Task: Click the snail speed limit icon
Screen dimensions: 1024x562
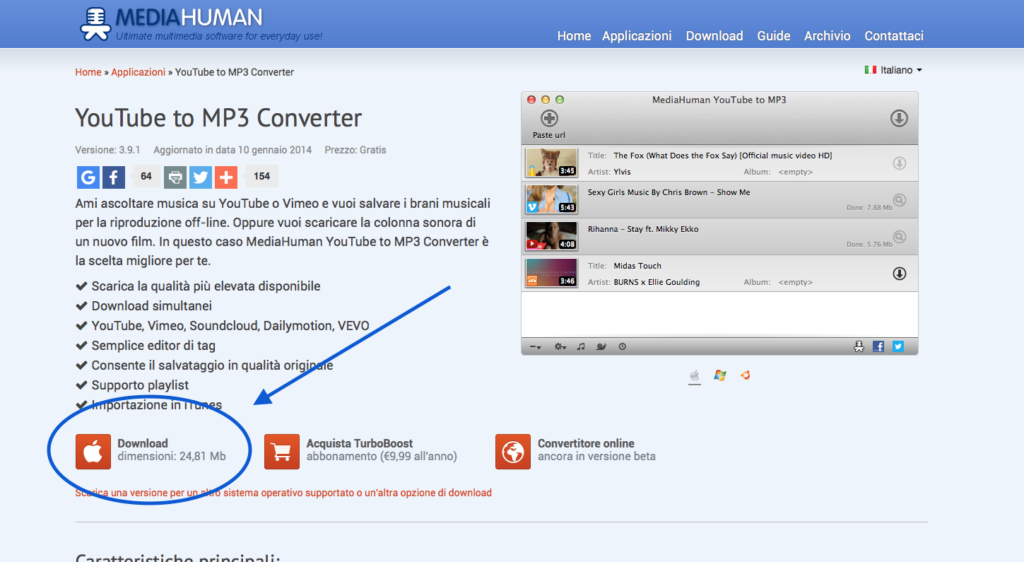Action: click(x=601, y=347)
